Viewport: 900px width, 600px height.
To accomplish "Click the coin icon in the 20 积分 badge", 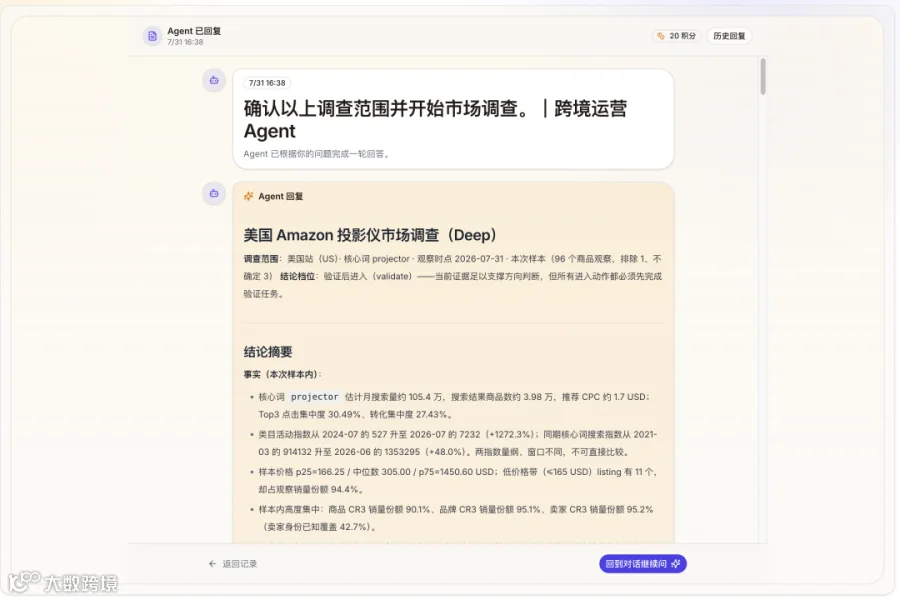I will point(661,36).
